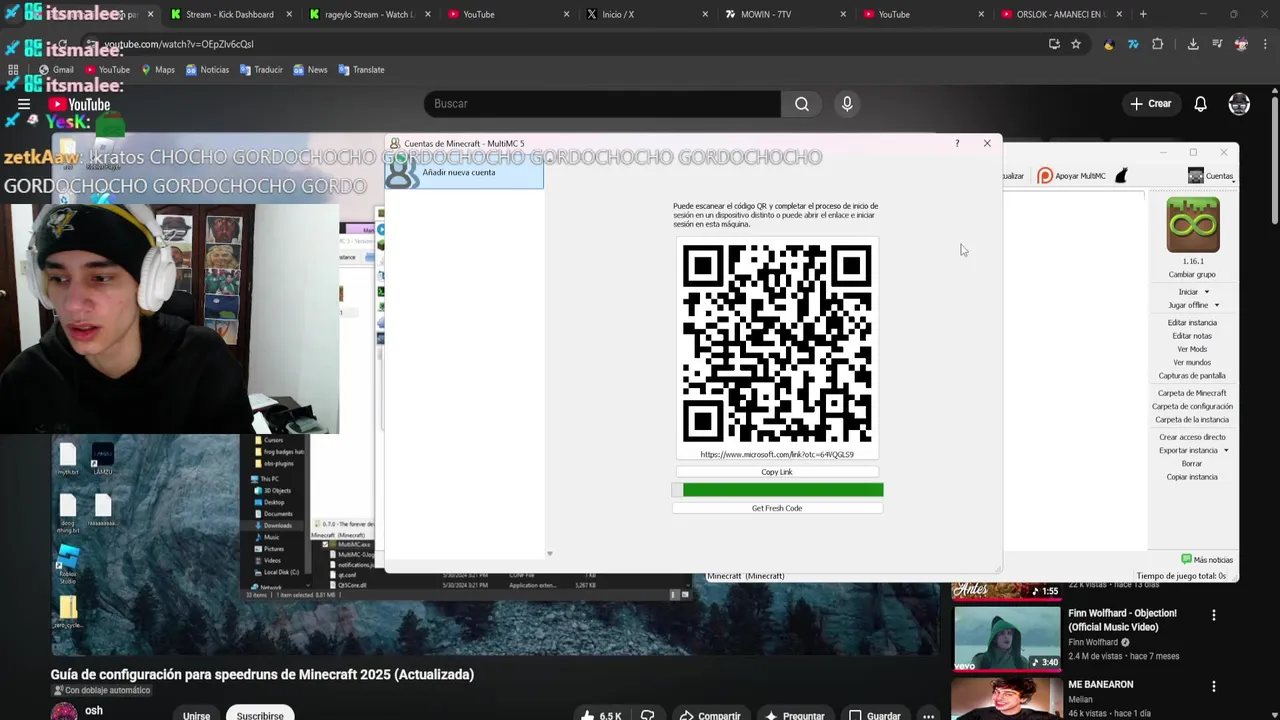Click Copiar instancia in MultiMC
The image size is (1280, 720).
(1192, 477)
